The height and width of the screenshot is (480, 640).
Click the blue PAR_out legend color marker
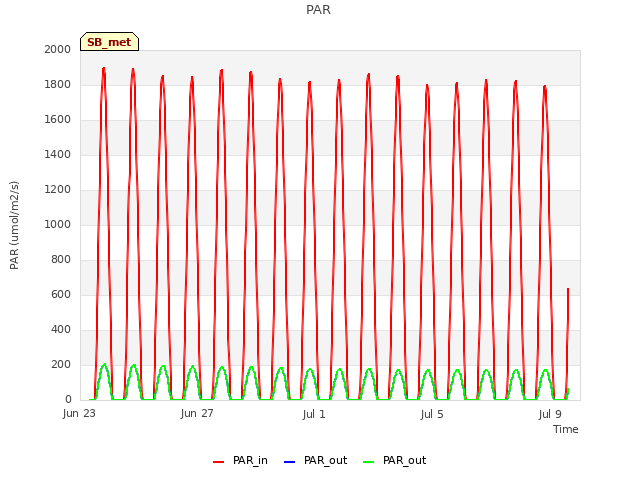pos(289,462)
